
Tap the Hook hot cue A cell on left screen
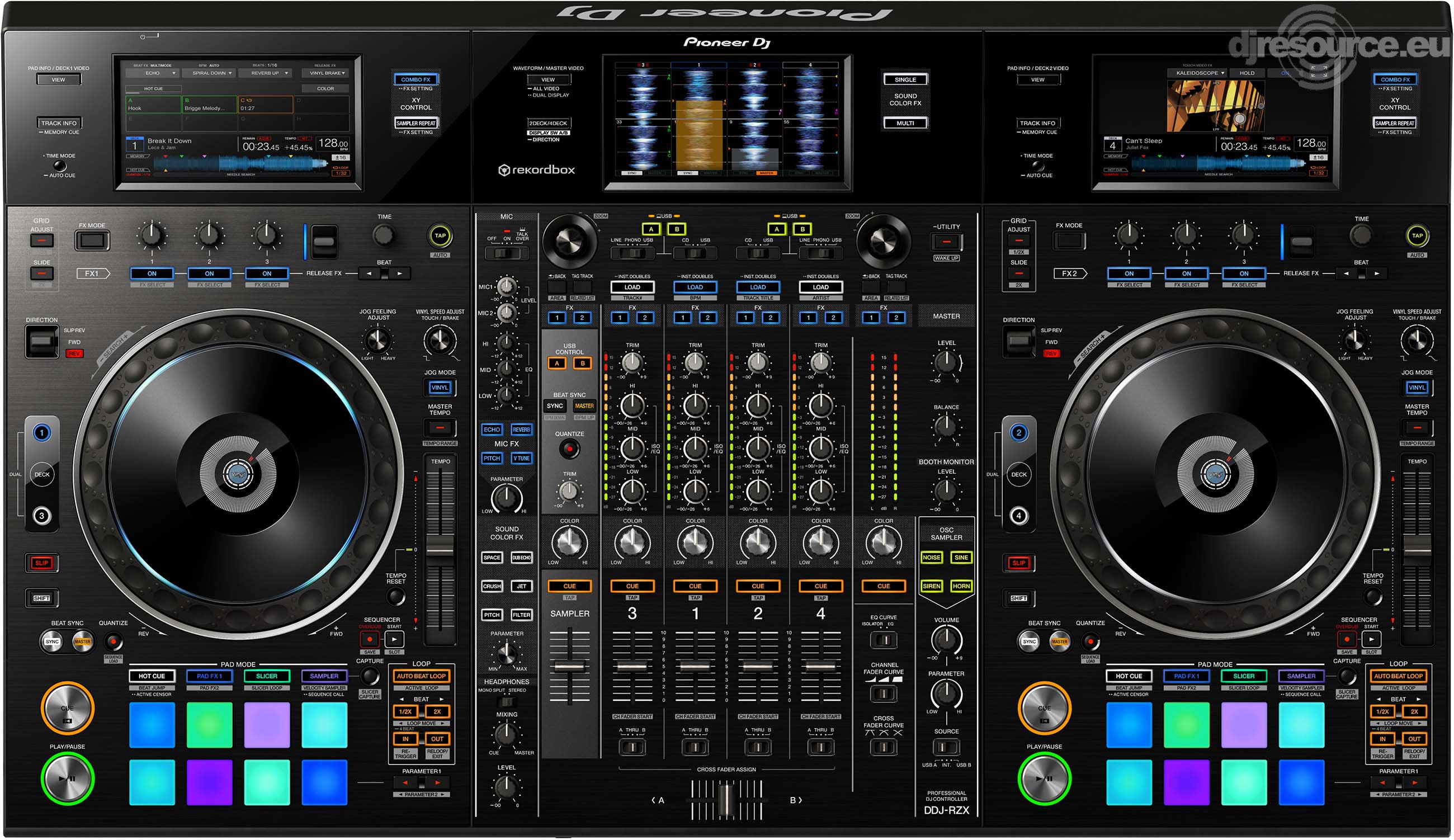point(153,105)
